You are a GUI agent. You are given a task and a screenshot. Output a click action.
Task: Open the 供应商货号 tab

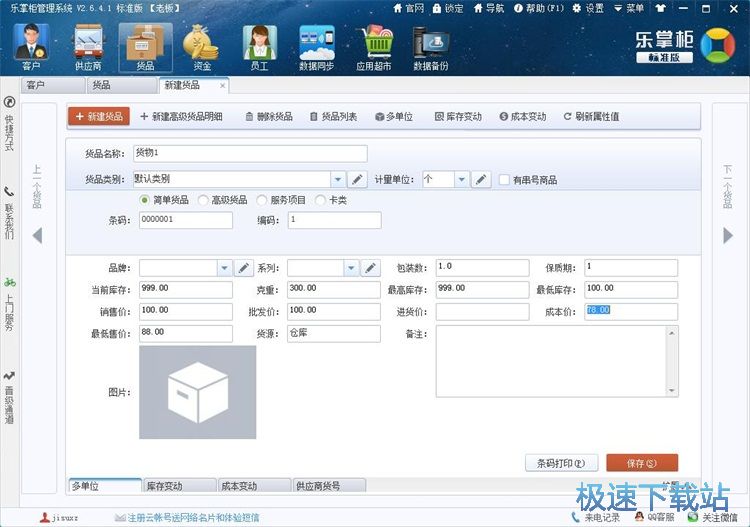[x=329, y=485]
